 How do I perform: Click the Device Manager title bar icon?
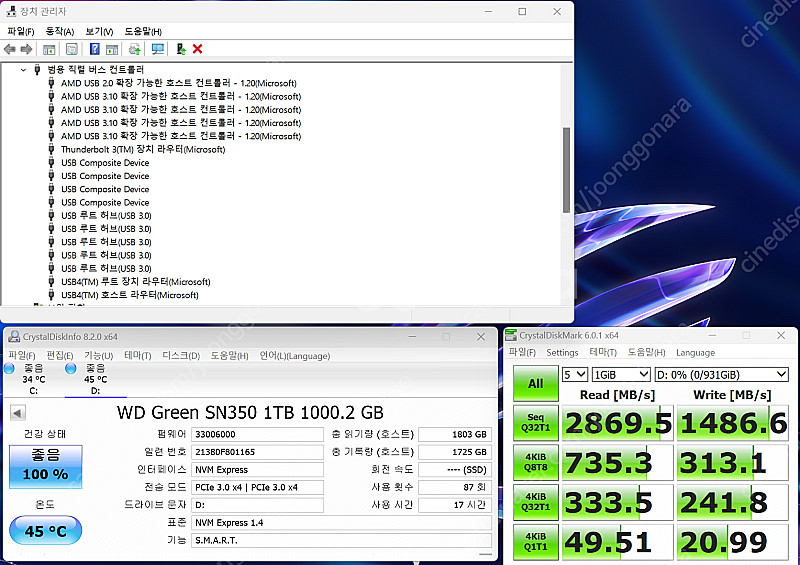pyautogui.click(x=11, y=11)
